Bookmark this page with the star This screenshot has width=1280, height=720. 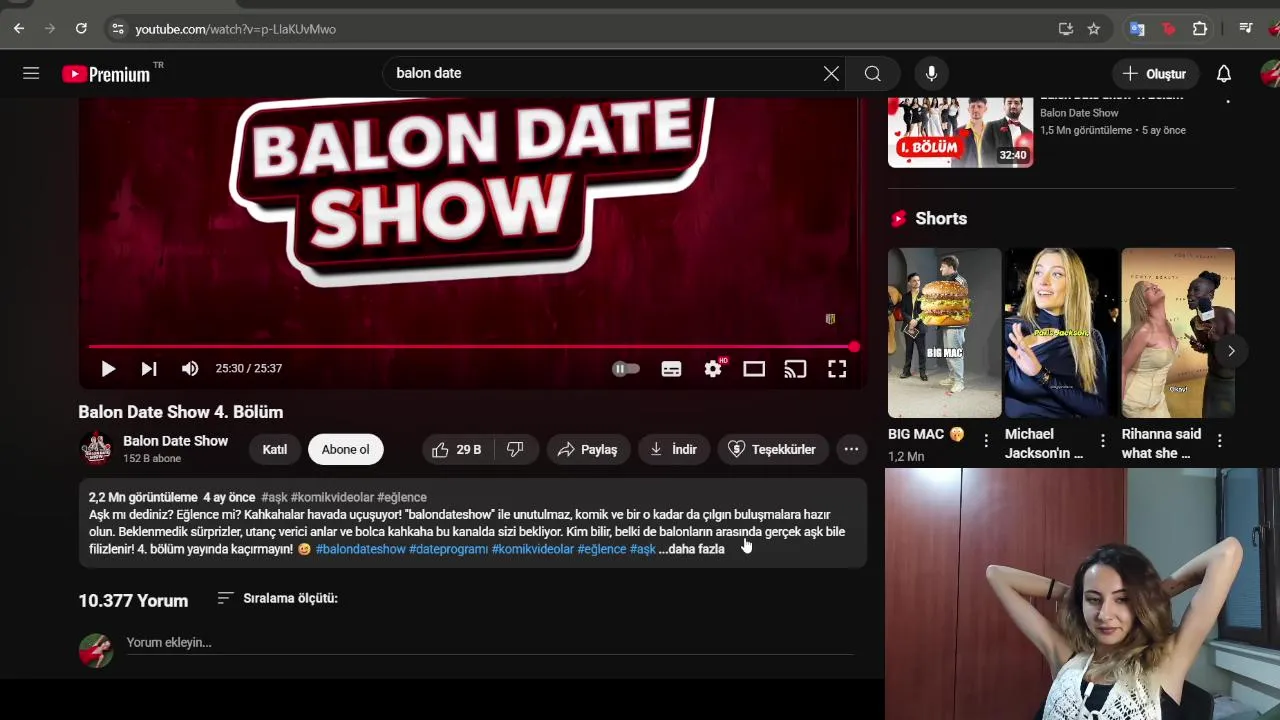point(1094,29)
